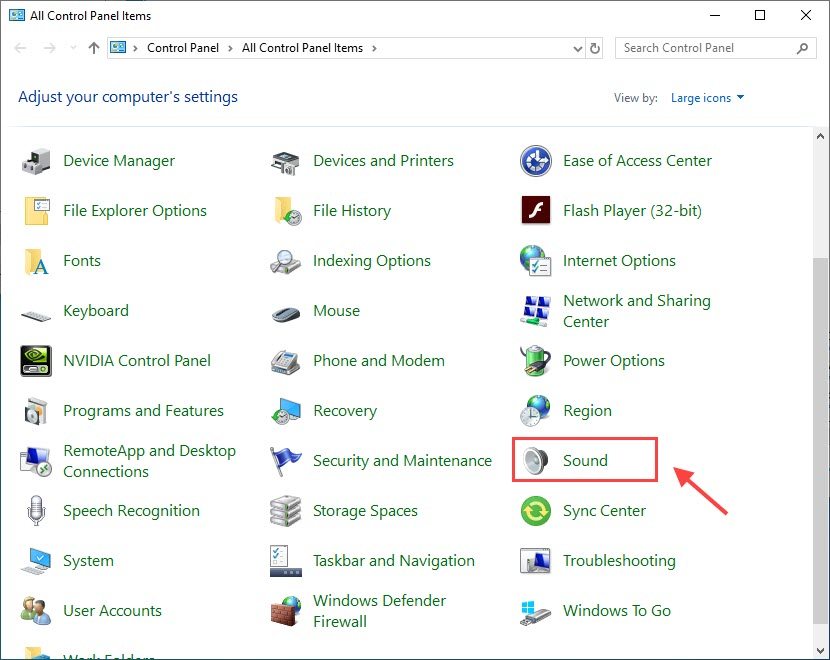Click the search magnifier icon

coord(802,48)
